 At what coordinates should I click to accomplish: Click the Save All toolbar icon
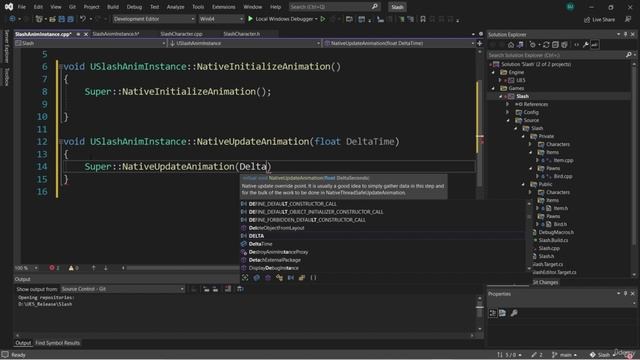[70, 19]
